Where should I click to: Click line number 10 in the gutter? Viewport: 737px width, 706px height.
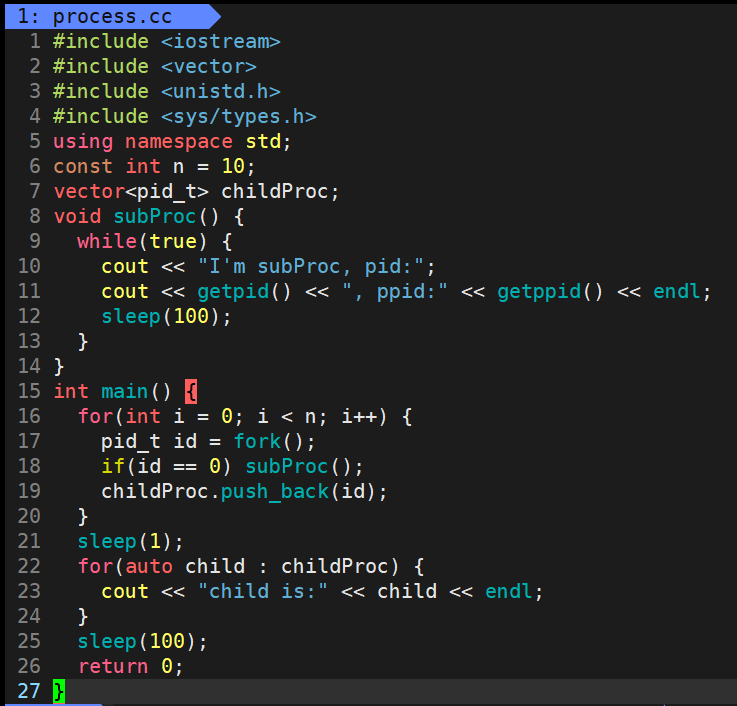tap(29, 266)
